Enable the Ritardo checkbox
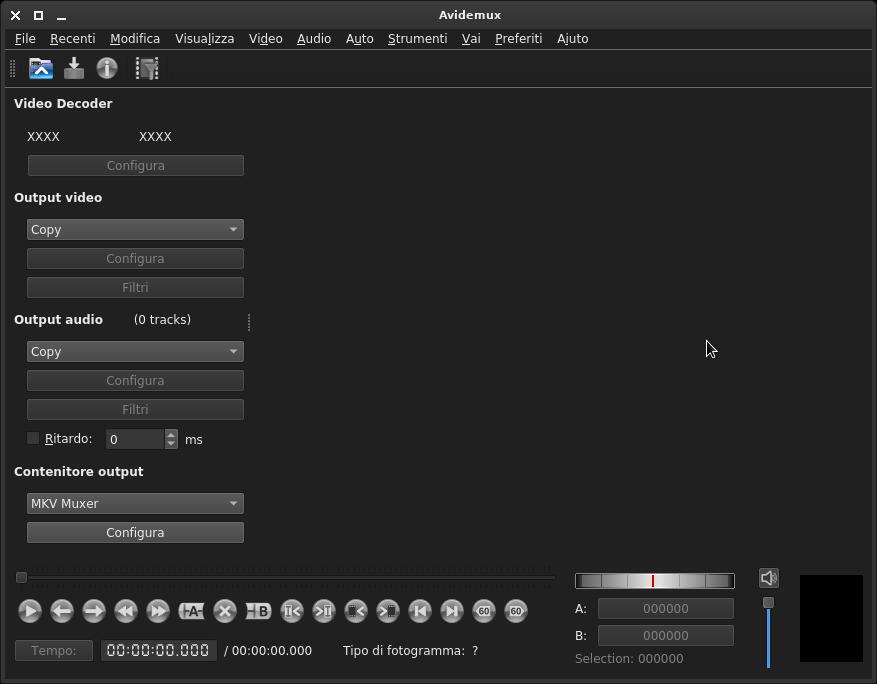This screenshot has width=877, height=684. tap(33, 438)
